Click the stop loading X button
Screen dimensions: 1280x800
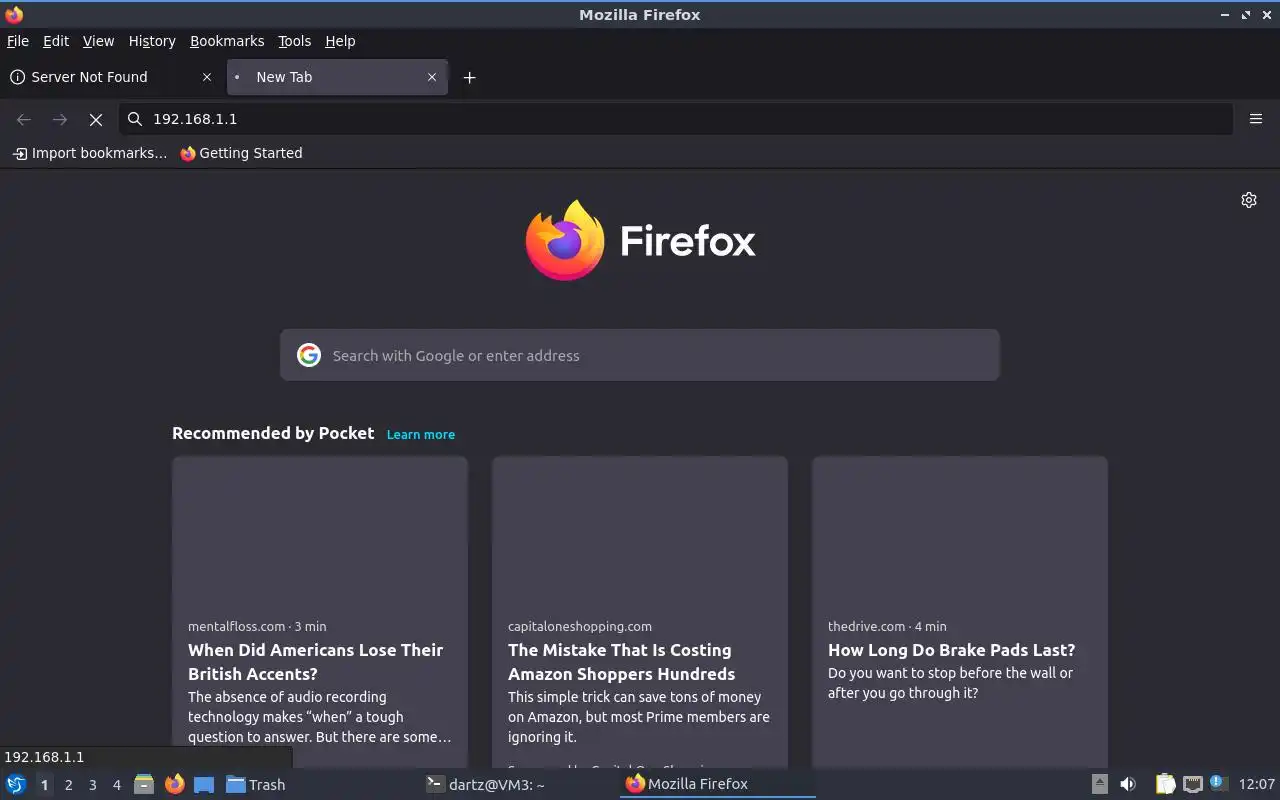(96, 119)
